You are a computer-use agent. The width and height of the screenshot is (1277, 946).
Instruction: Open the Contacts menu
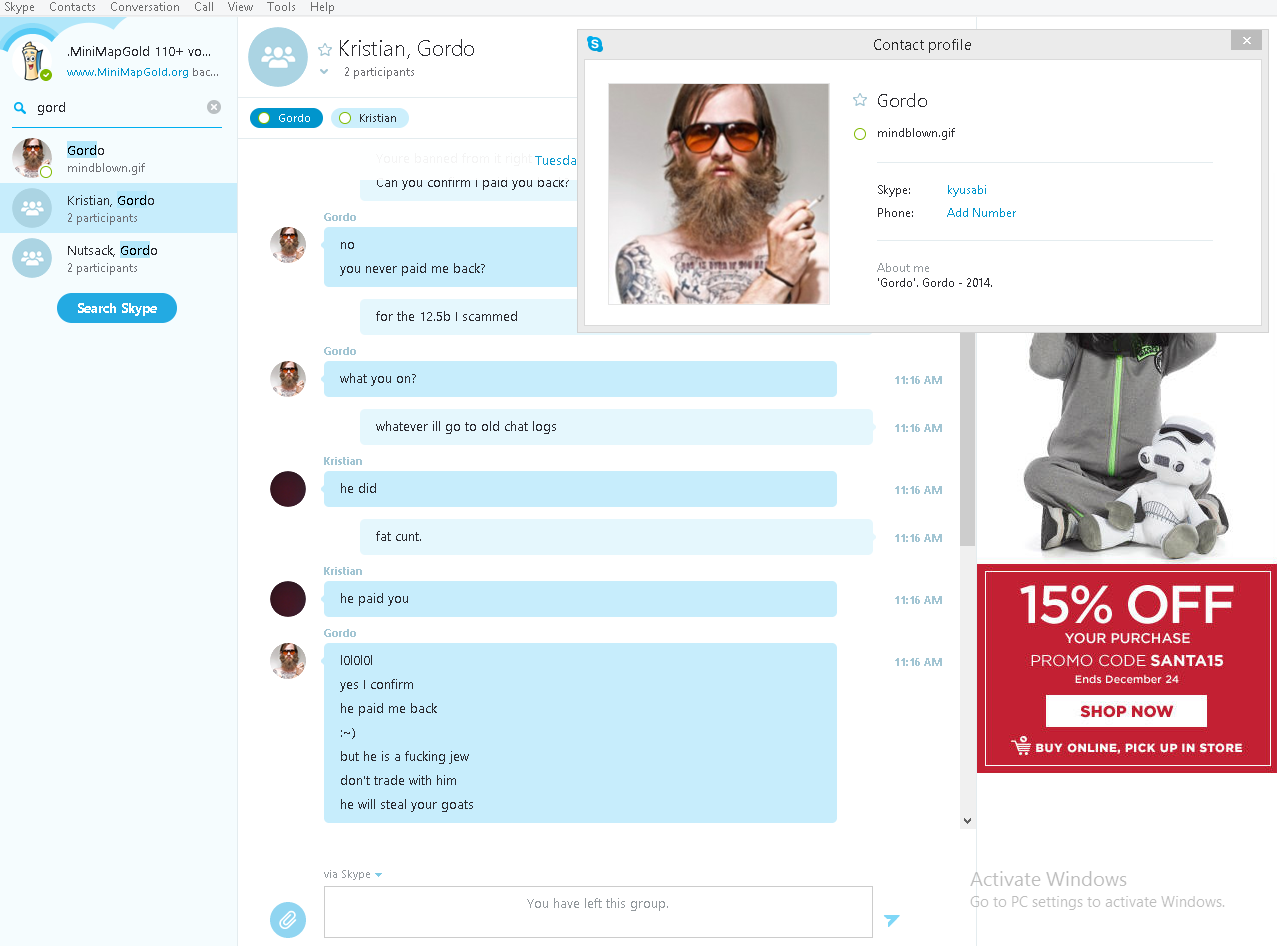(x=72, y=7)
